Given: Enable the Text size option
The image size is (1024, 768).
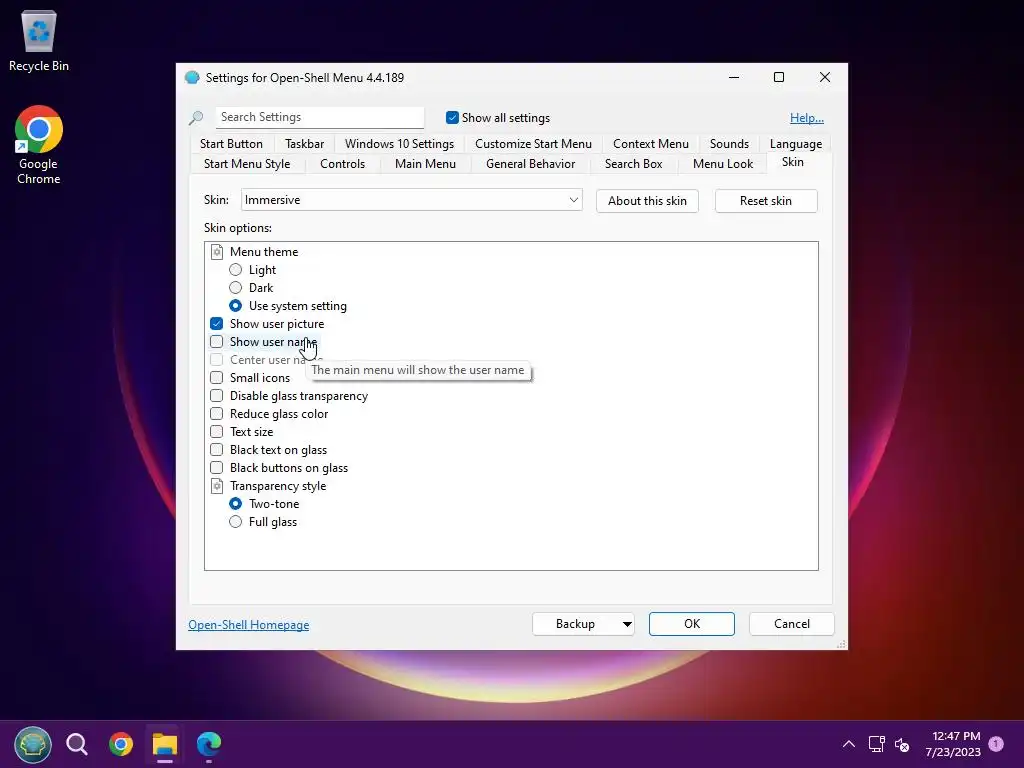Looking at the screenshot, I should [x=217, y=432].
